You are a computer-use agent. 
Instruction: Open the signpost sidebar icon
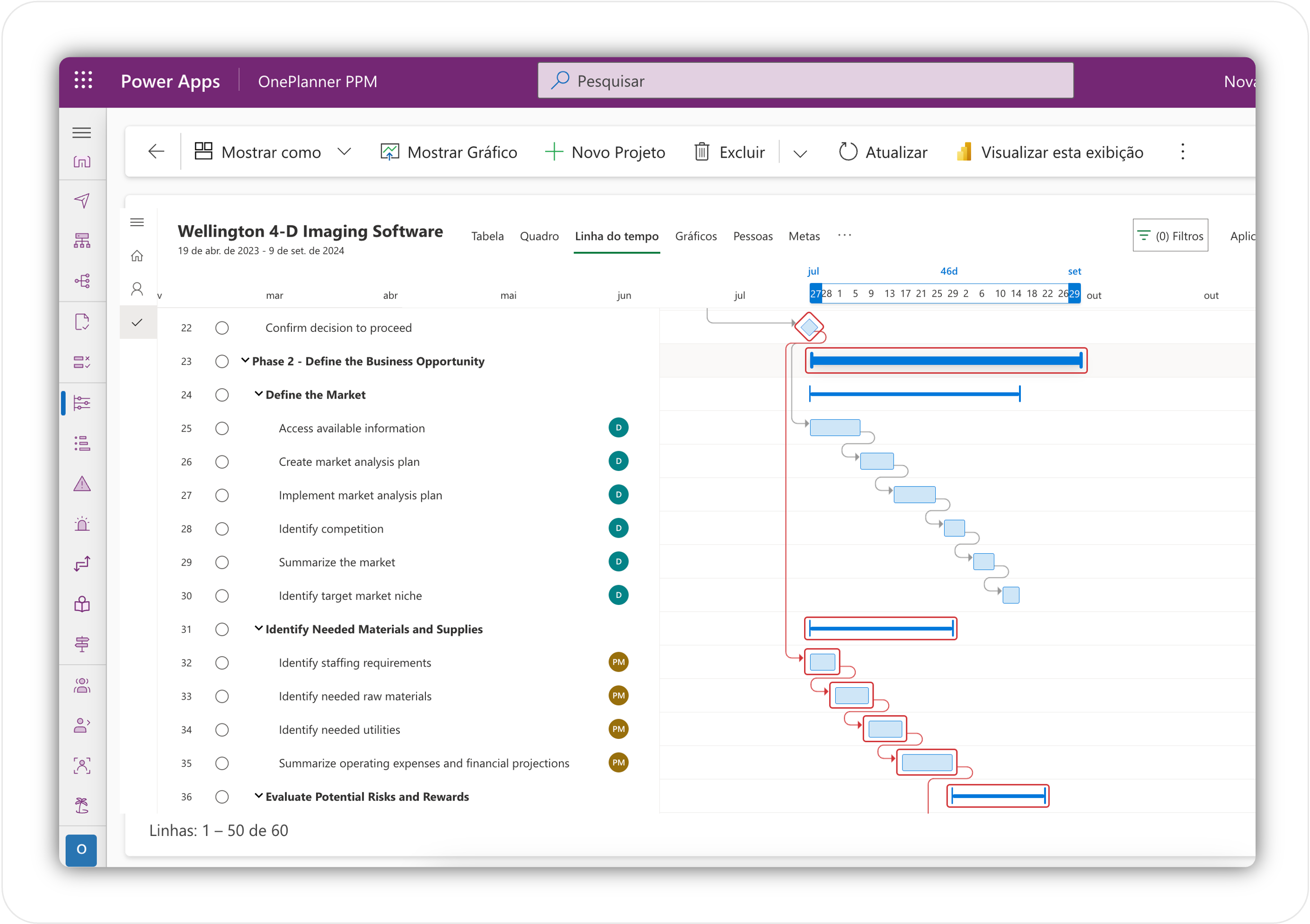point(81,644)
